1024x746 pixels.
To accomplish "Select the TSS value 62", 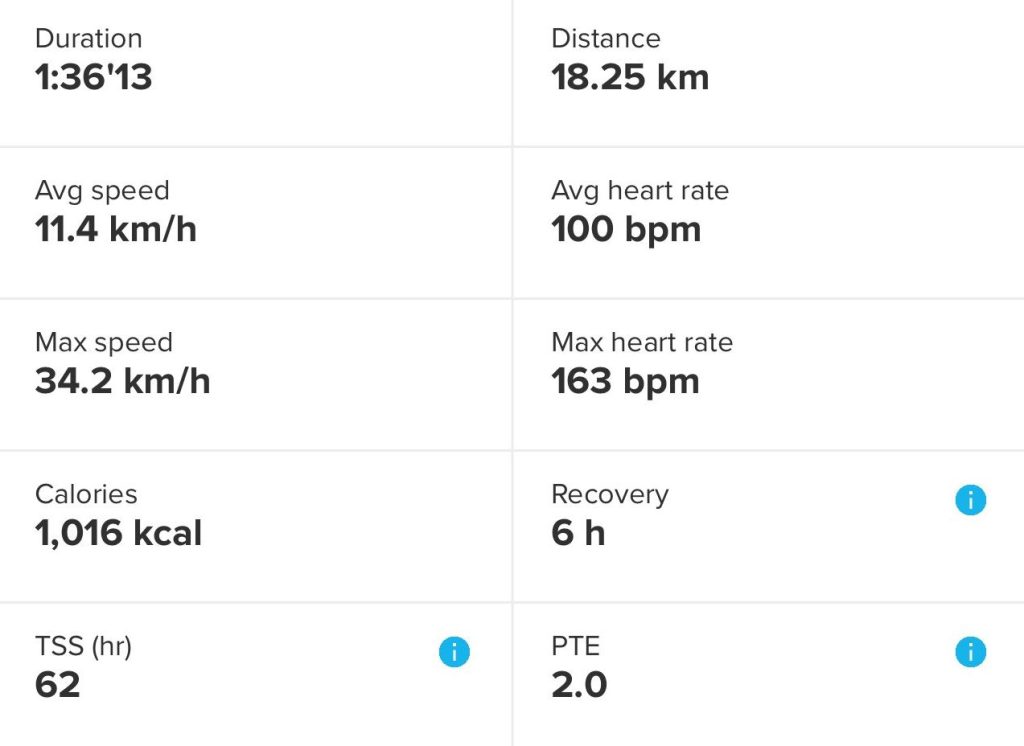I will coord(58,686).
